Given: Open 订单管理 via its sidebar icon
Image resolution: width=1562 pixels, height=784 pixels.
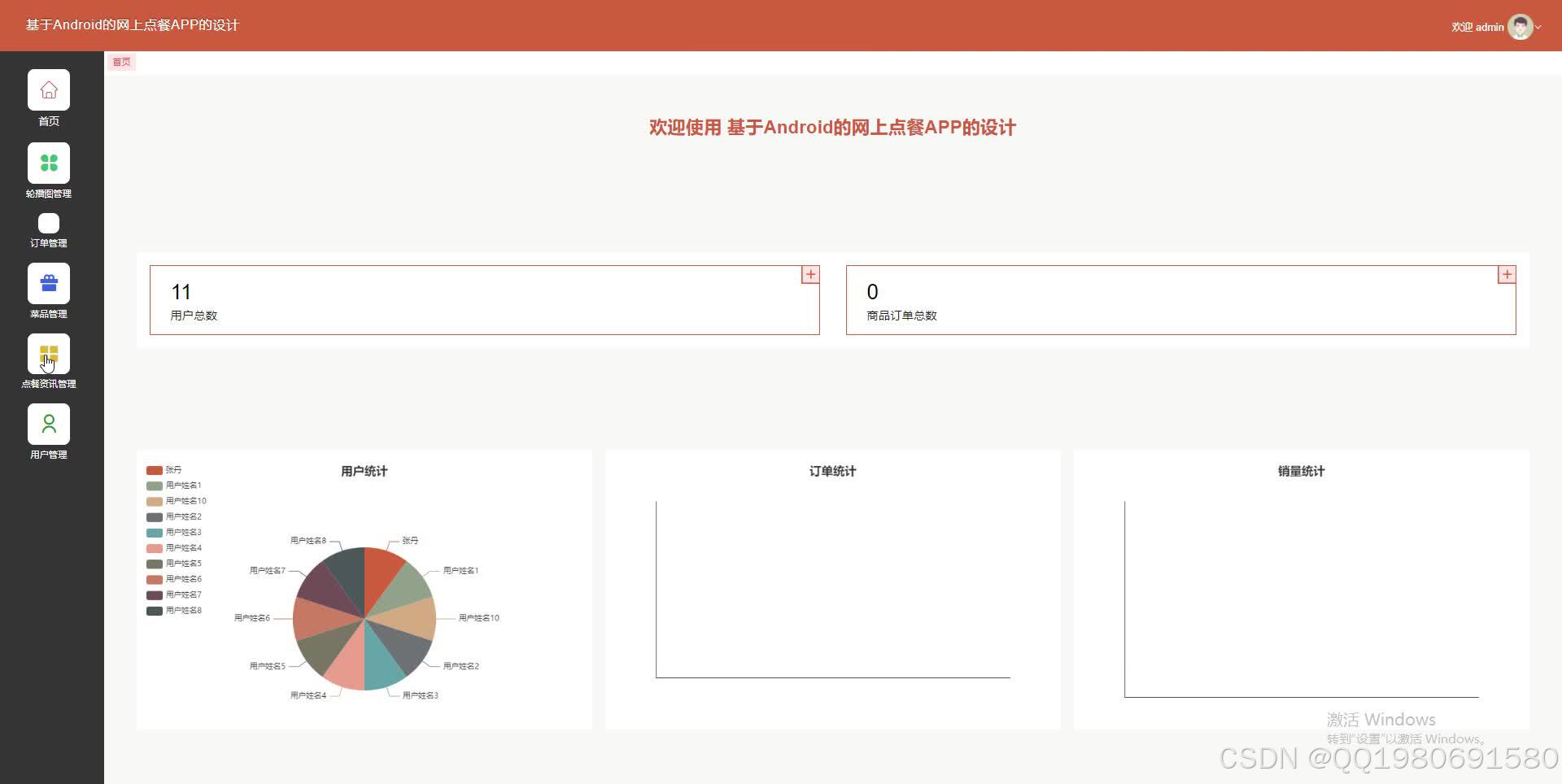Looking at the screenshot, I should [x=48, y=223].
